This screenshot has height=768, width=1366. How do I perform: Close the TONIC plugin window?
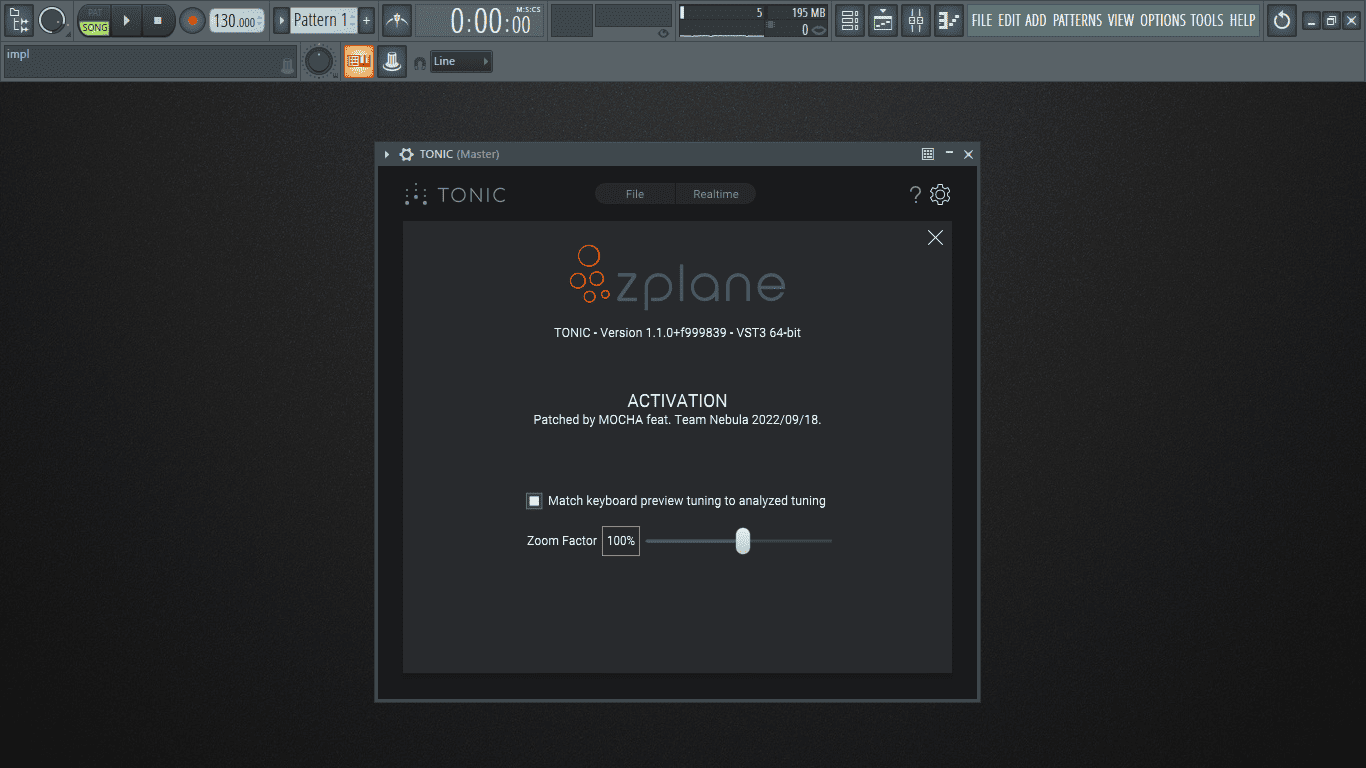click(968, 154)
